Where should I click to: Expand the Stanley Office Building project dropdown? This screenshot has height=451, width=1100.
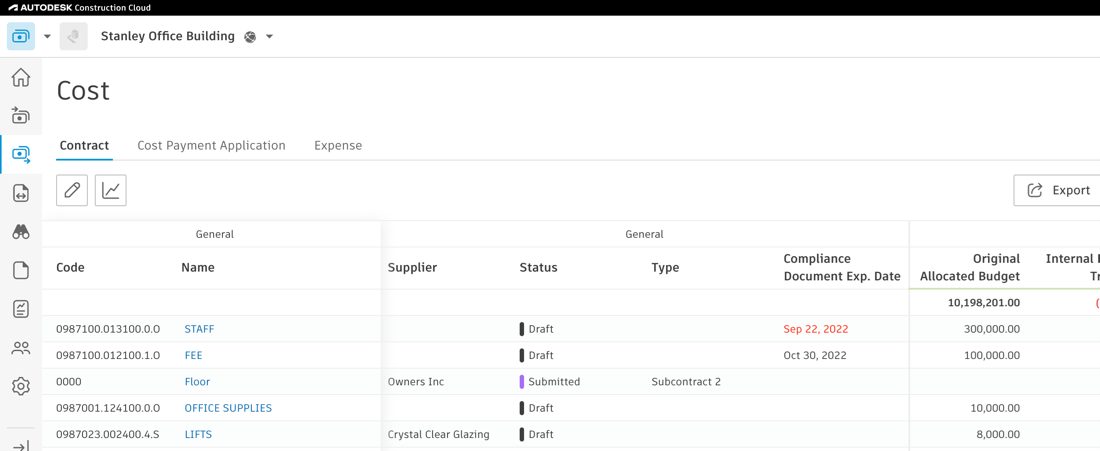tap(269, 36)
